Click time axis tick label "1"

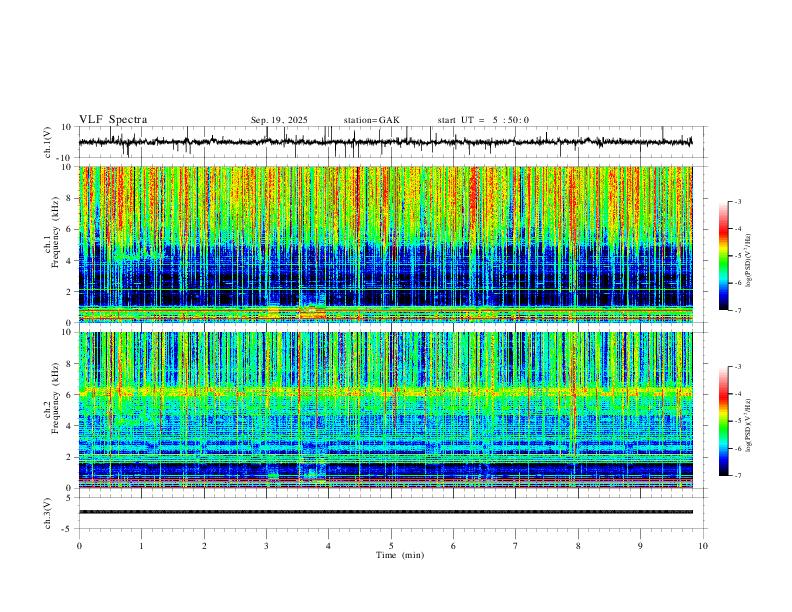141,546
